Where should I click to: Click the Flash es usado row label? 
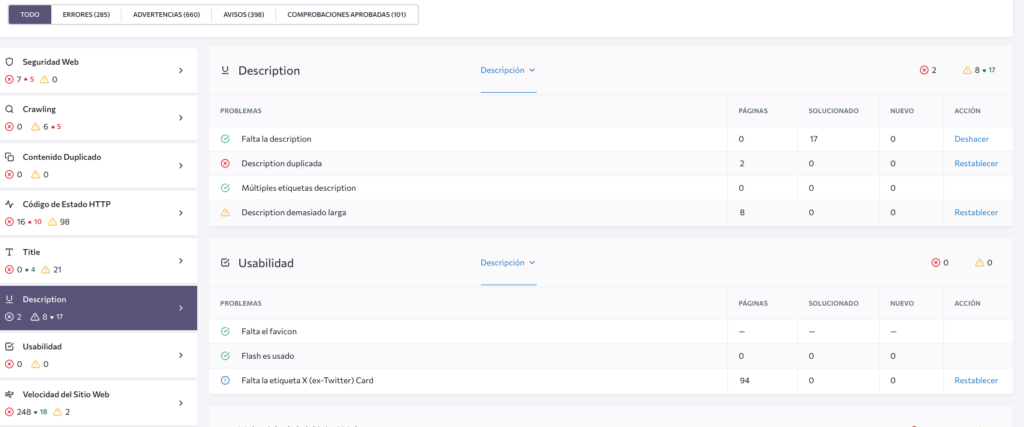(268, 356)
